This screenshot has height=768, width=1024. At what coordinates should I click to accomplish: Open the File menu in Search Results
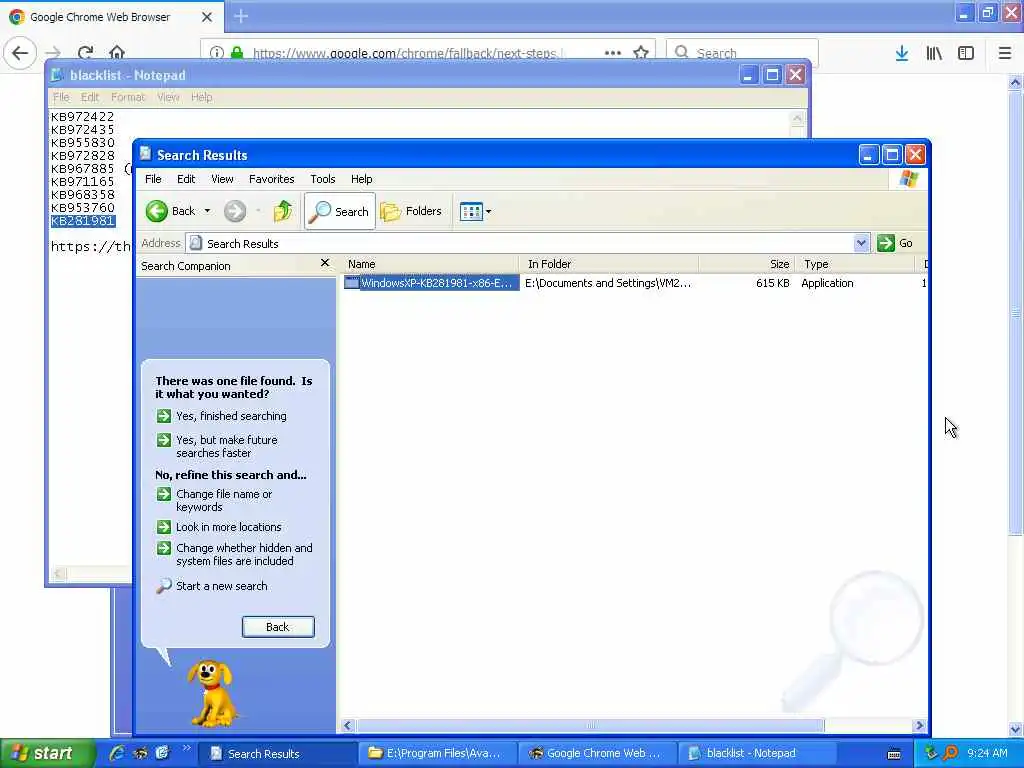pyautogui.click(x=153, y=179)
